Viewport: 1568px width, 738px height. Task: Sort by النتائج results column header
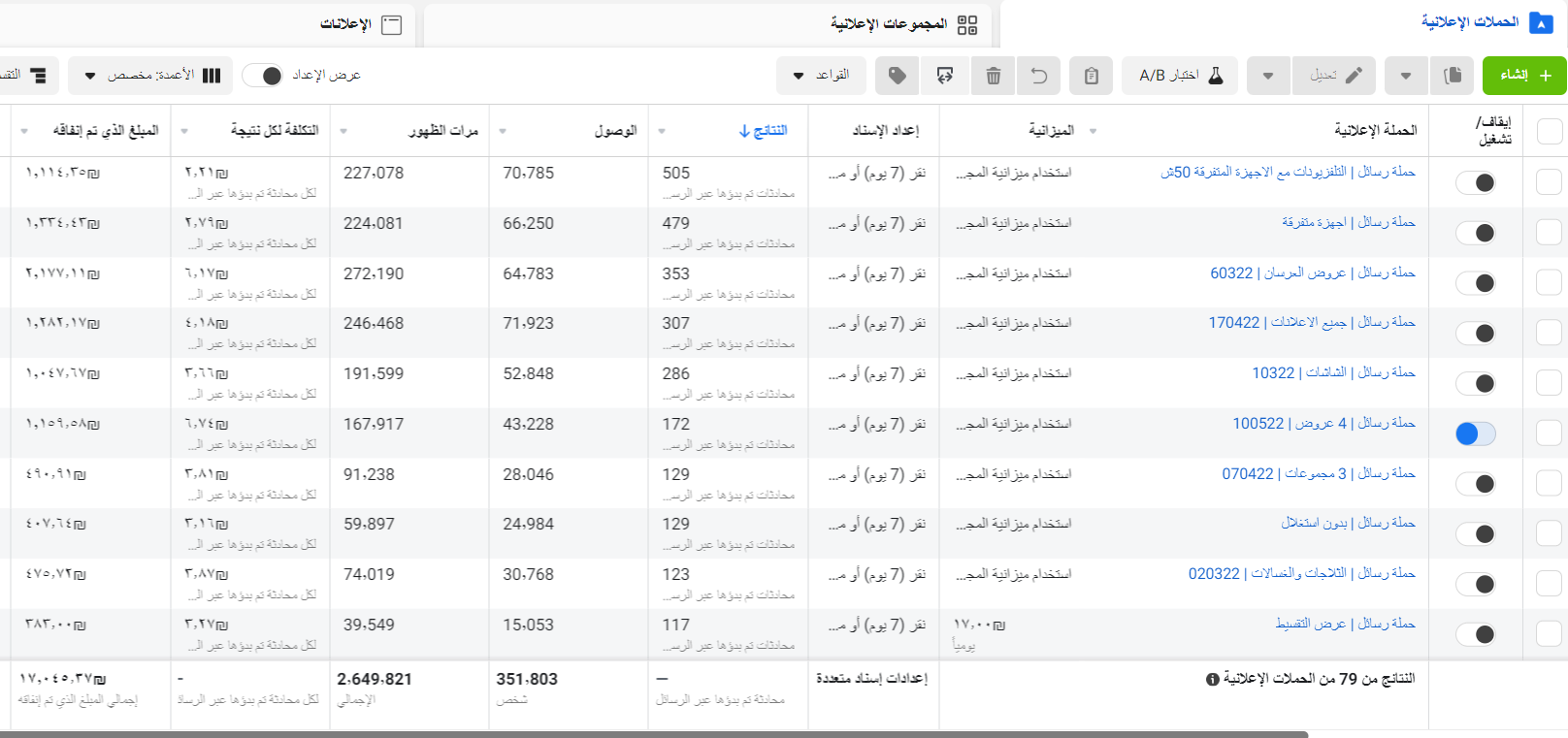(x=764, y=131)
